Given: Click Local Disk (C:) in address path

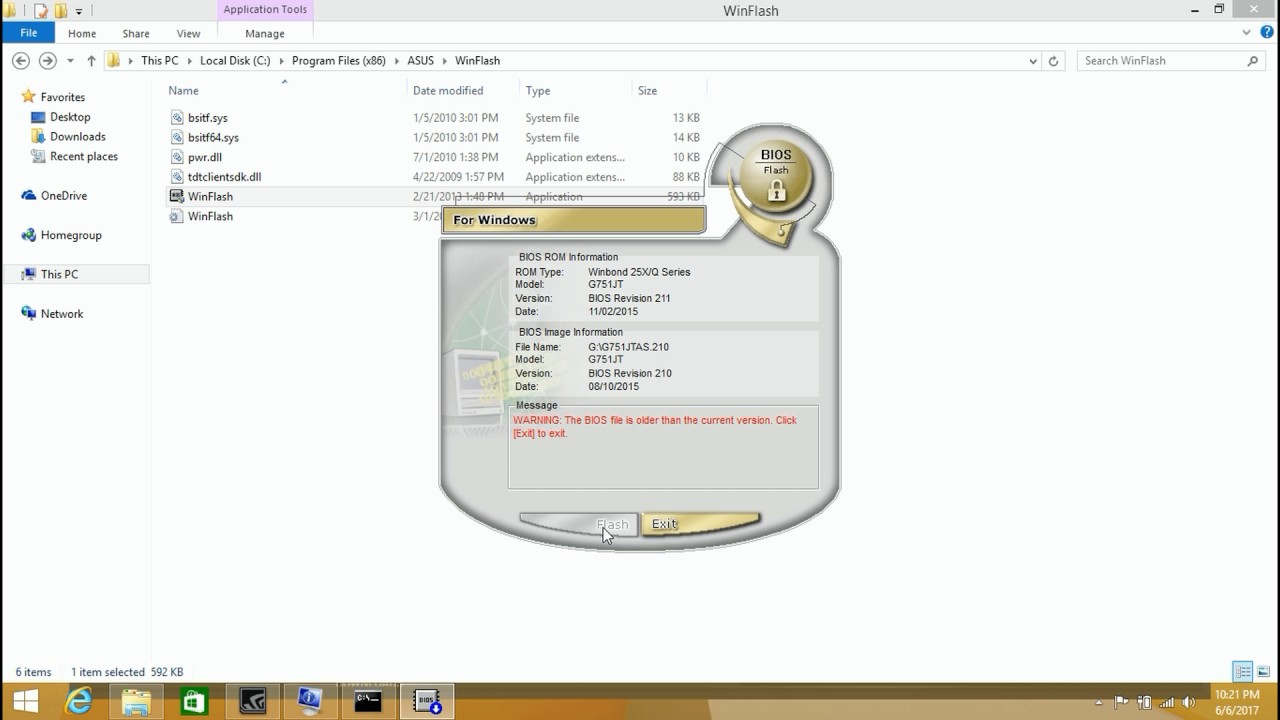Looking at the screenshot, I should (235, 61).
